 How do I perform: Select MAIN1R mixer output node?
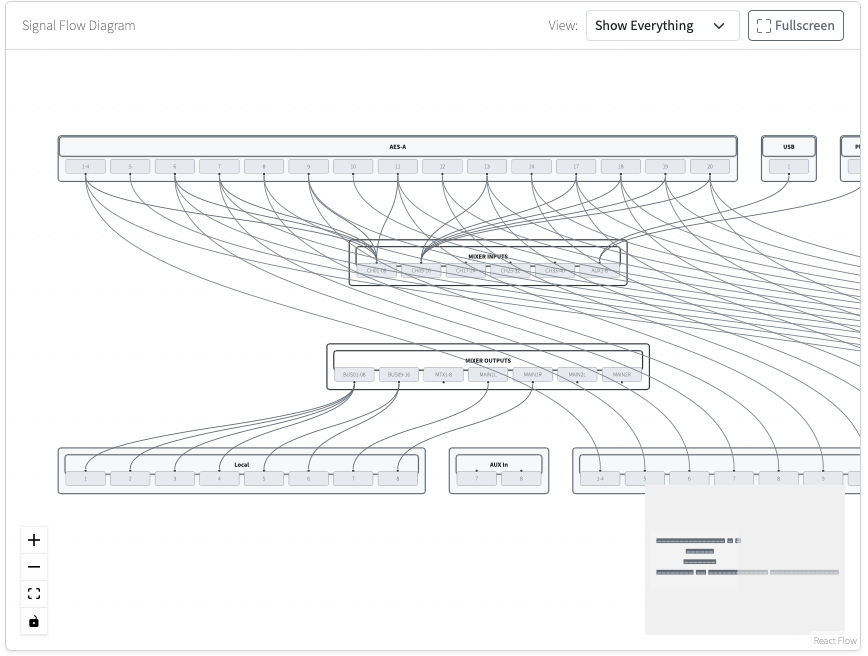click(533, 375)
